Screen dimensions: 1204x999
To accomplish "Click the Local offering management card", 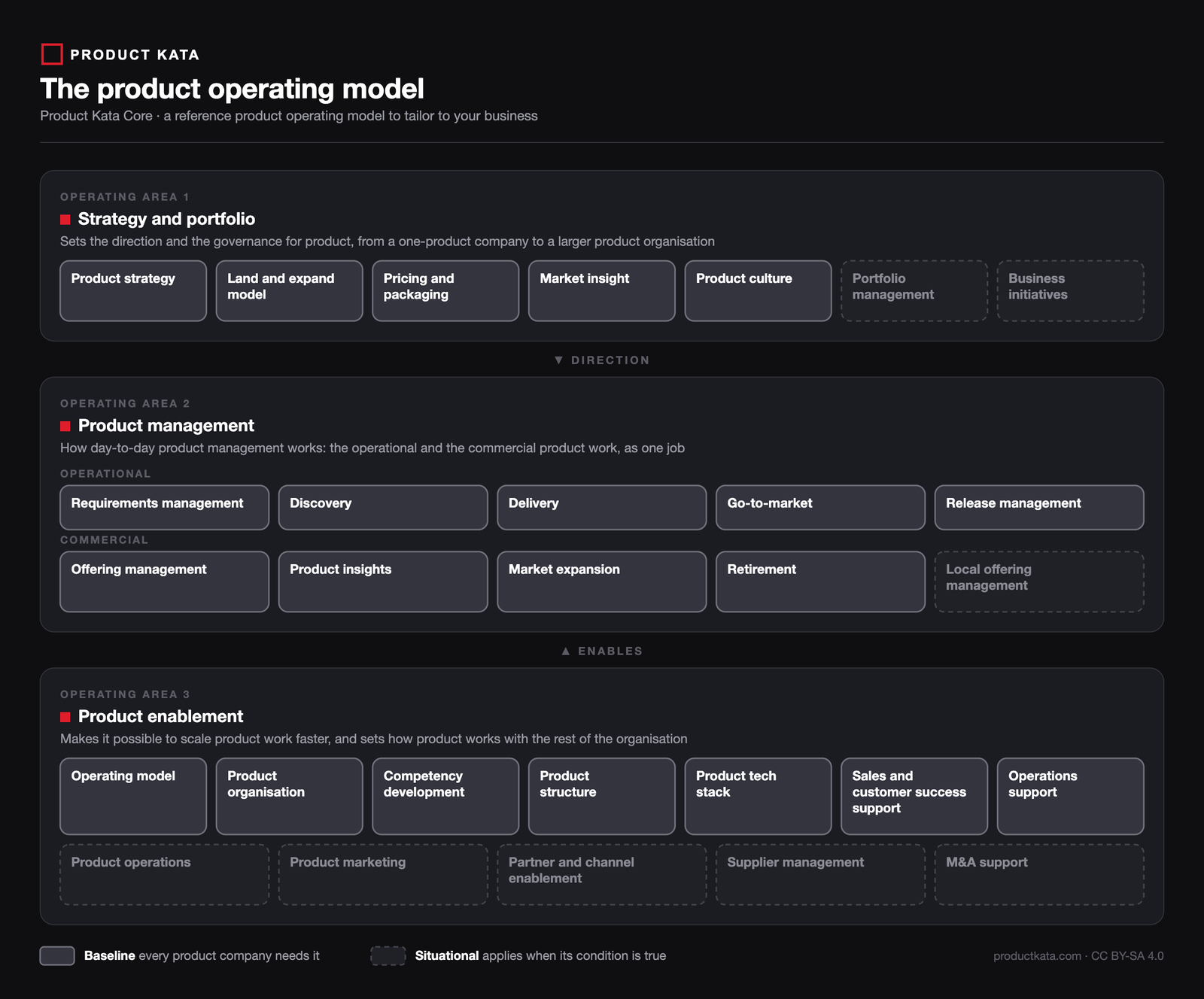I will (x=1039, y=582).
